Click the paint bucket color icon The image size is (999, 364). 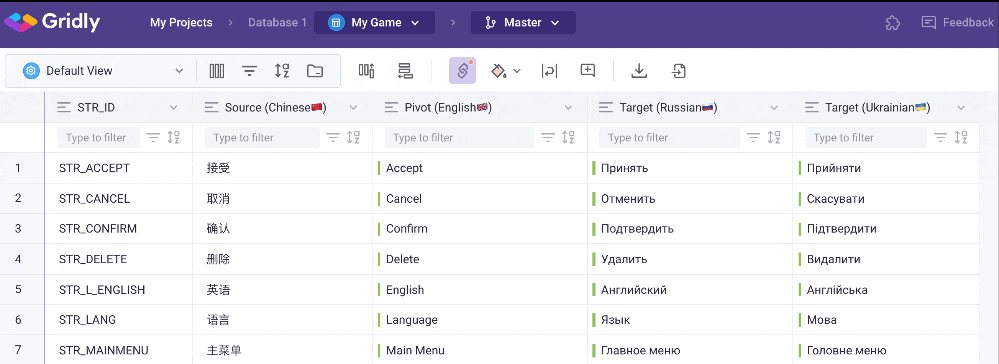[x=498, y=71]
